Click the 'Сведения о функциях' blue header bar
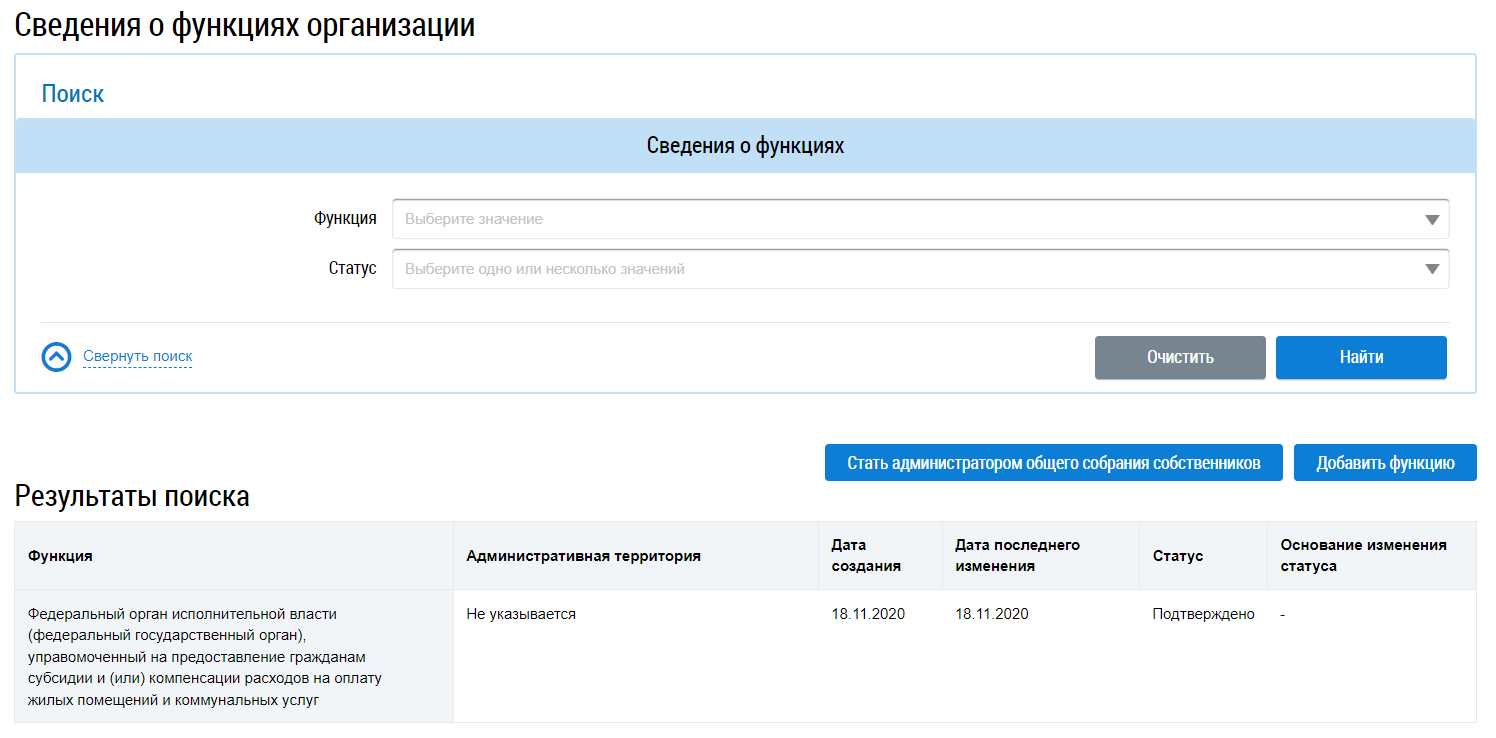This screenshot has height=738, width=1496. pyautogui.click(x=745, y=146)
